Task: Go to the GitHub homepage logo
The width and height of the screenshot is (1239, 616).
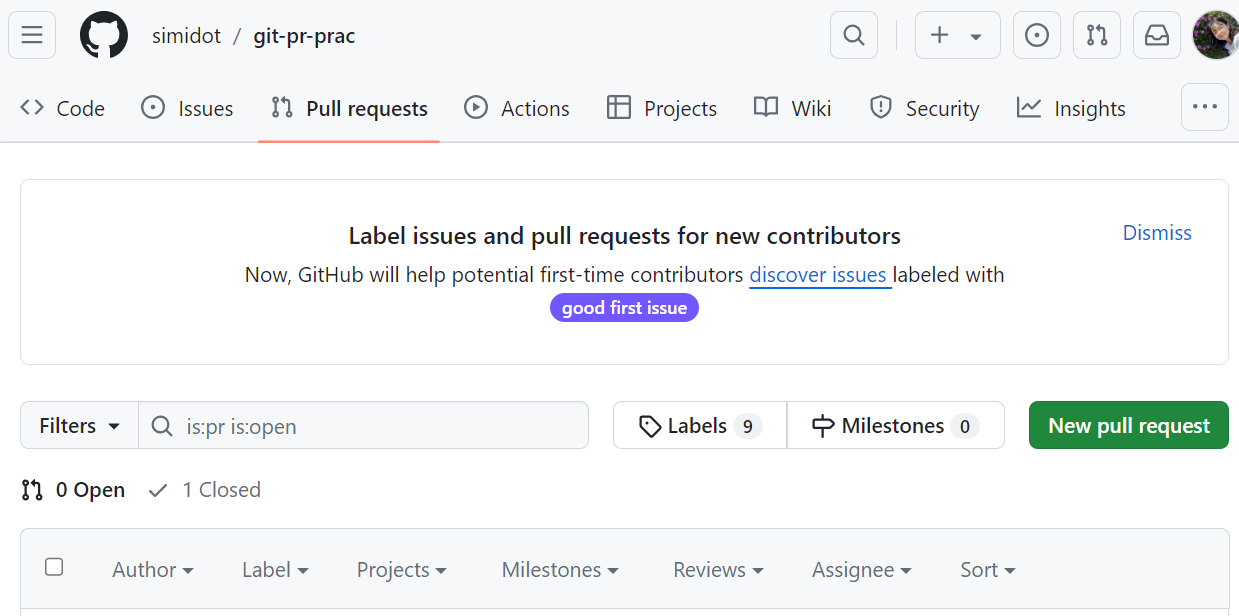Action: [x=104, y=36]
